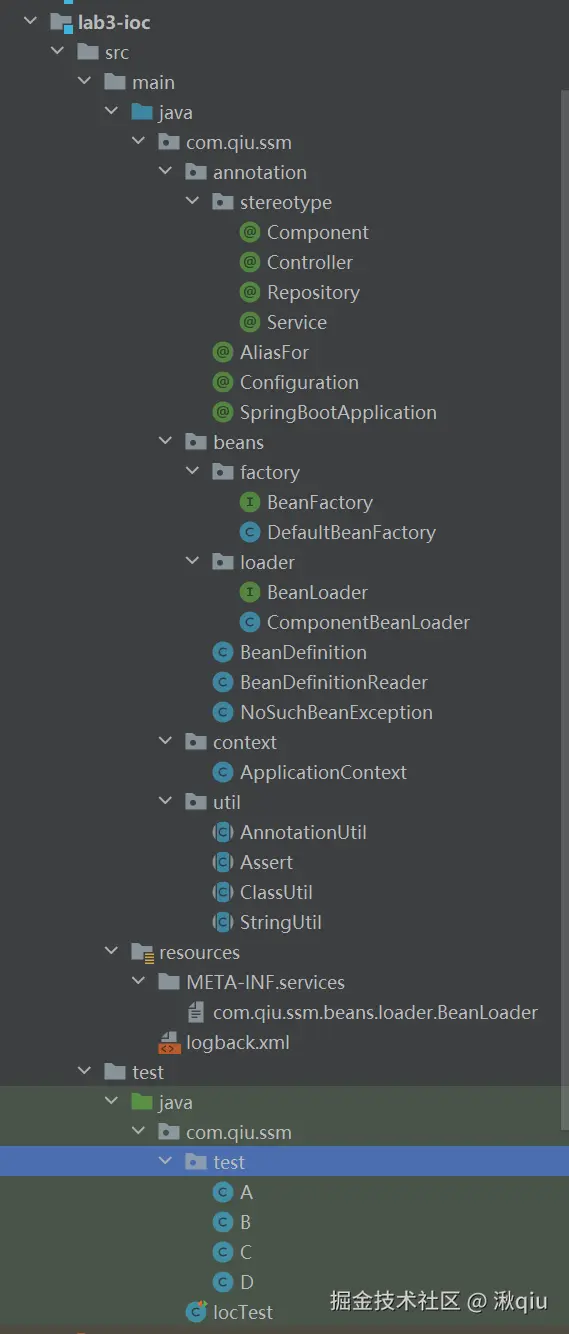Click the IocTest class icon
The image size is (569, 1334).
point(196,1312)
